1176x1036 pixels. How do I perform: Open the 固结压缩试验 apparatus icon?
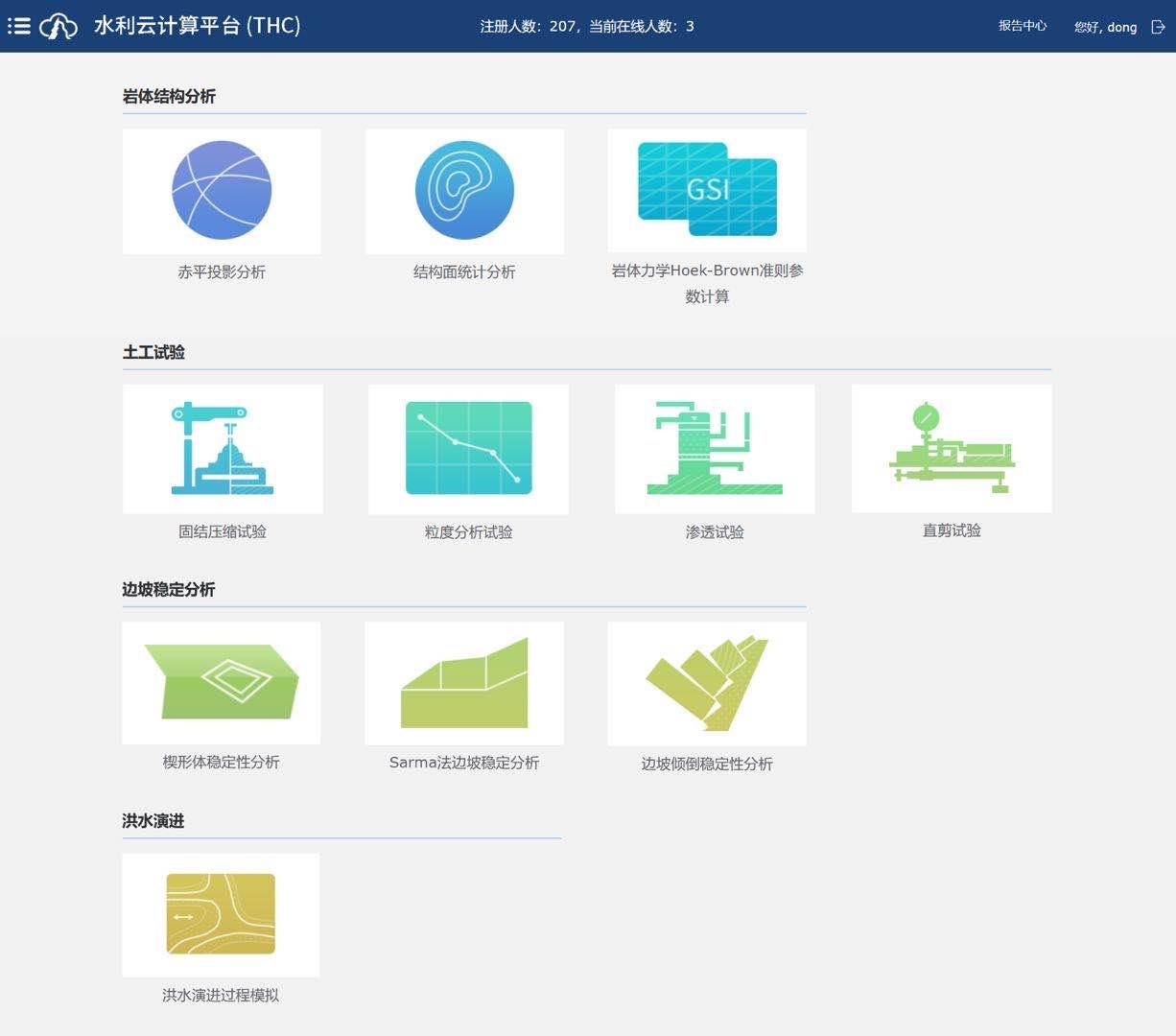pyautogui.click(x=223, y=449)
